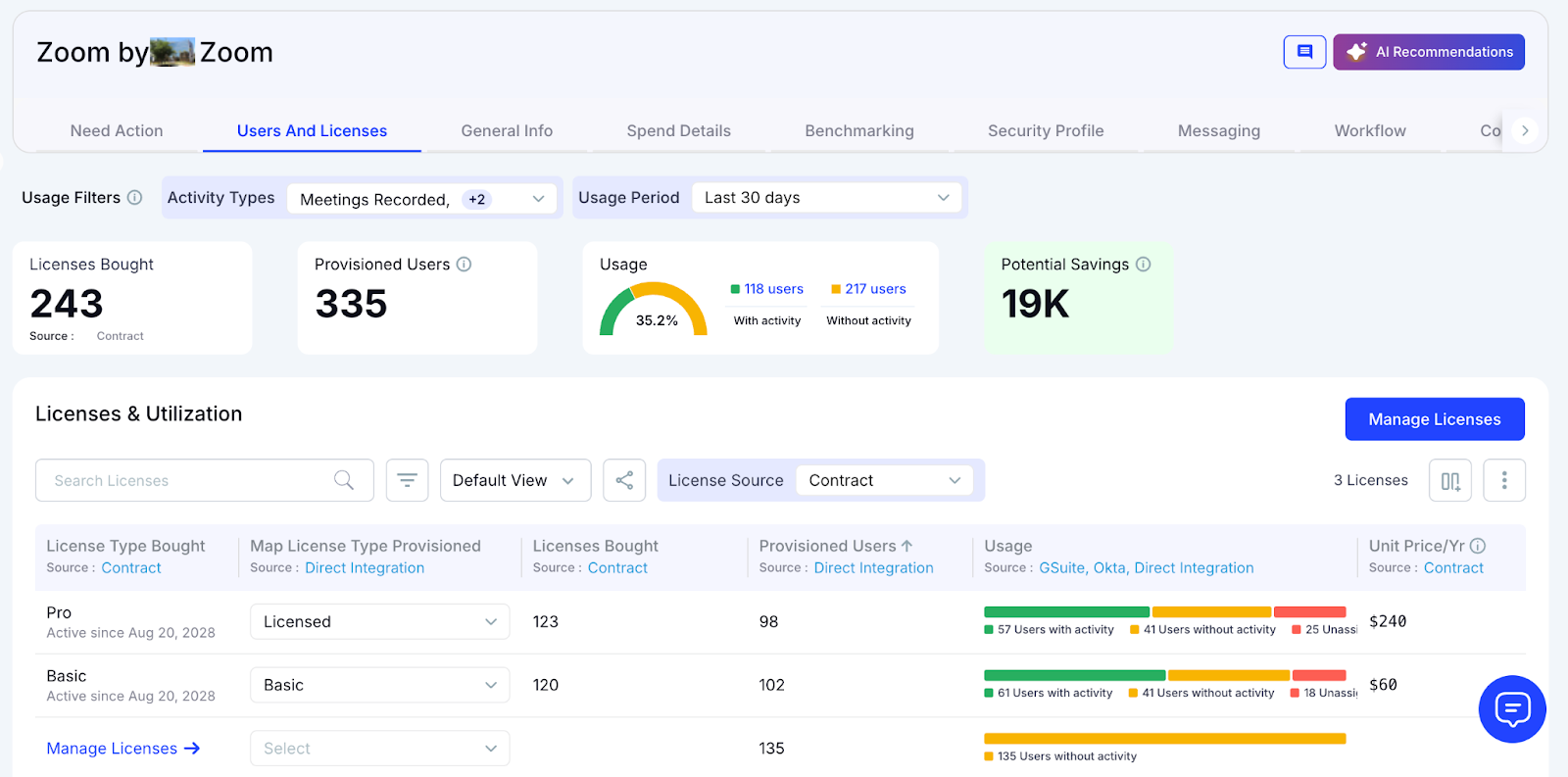Click Direct Integration under Provisioned Users column
This screenshot has height=777, width=1568.
point(873,567)
